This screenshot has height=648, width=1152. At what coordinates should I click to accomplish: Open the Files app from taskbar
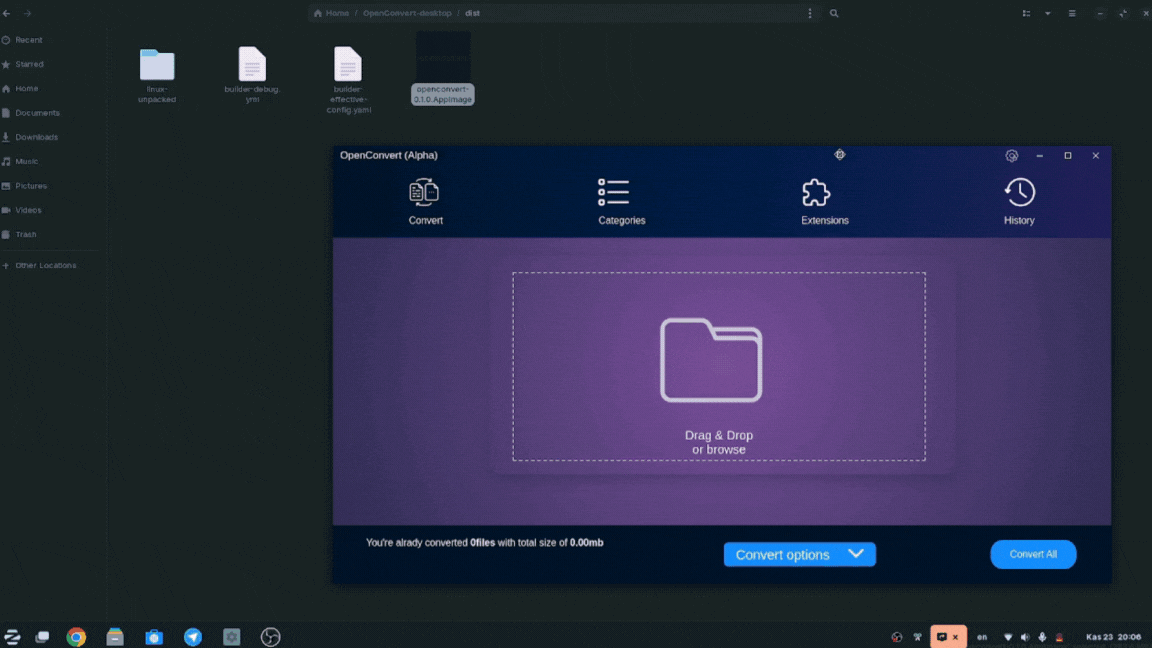click(x=115, y=637)
